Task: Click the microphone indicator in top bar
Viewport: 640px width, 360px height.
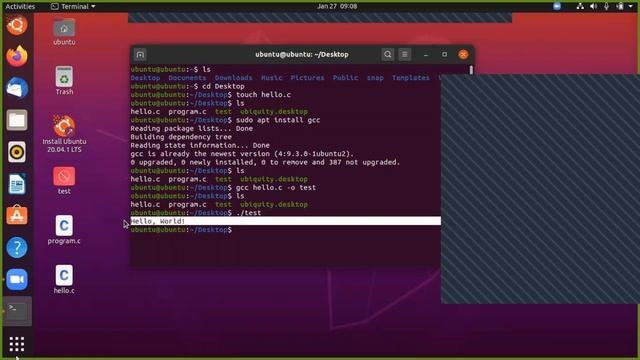Action: (607, 6)
